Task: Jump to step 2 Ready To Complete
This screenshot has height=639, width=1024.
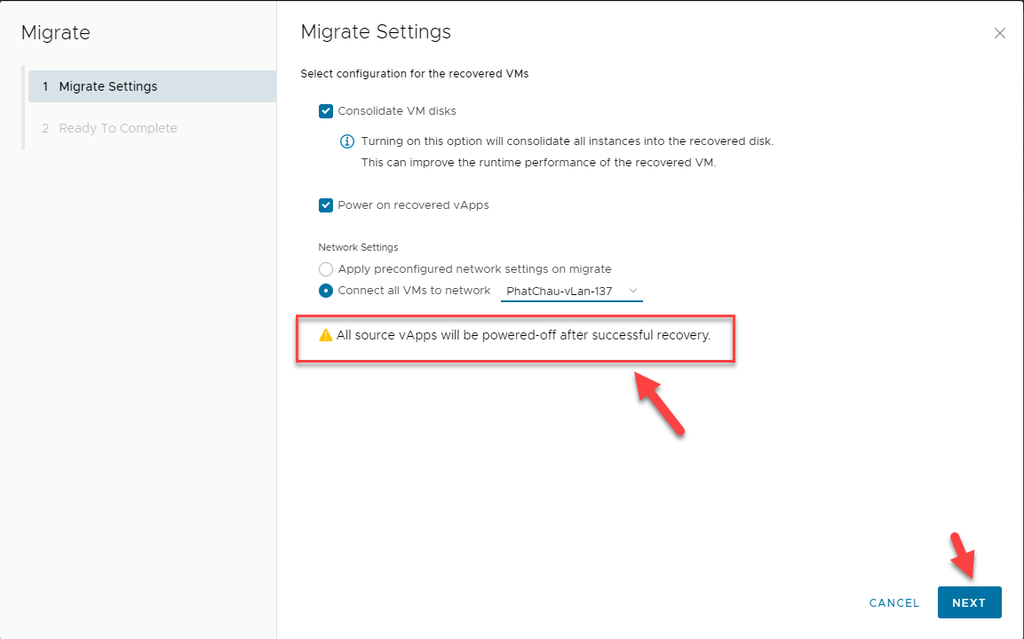Action: click(117, 128)
